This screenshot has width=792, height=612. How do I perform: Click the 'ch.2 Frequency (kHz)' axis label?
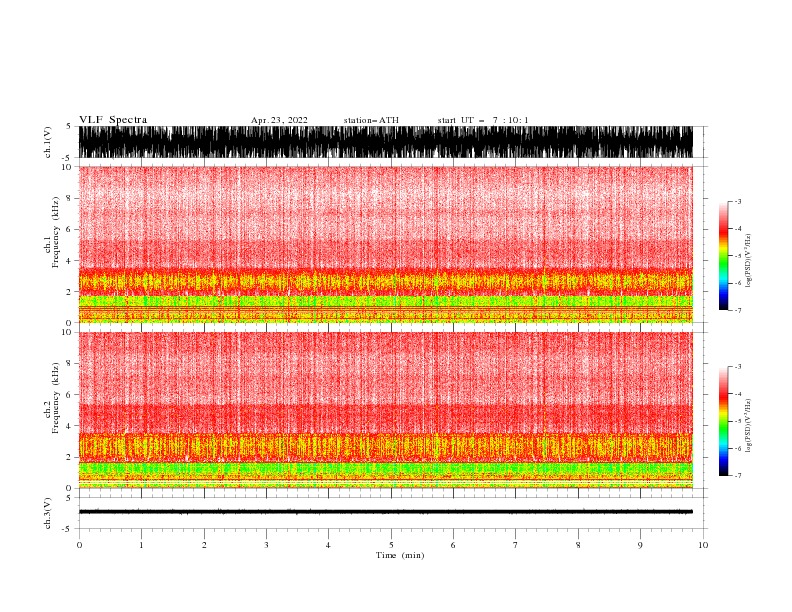click(52, 398)
